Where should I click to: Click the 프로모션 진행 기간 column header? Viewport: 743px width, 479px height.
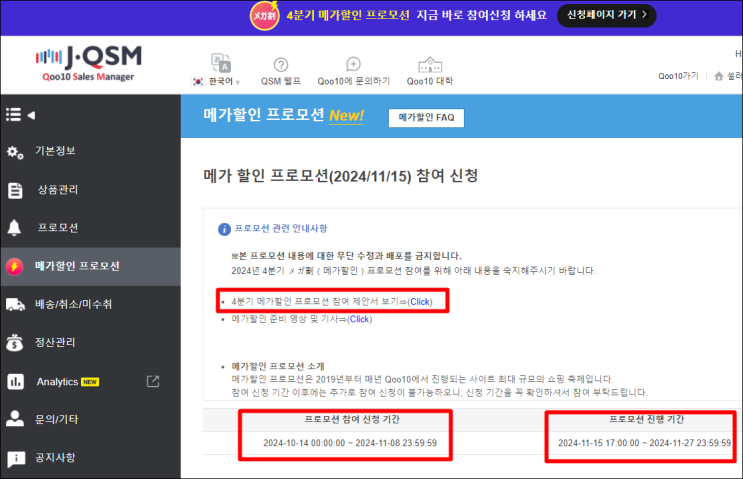point(646,419)
